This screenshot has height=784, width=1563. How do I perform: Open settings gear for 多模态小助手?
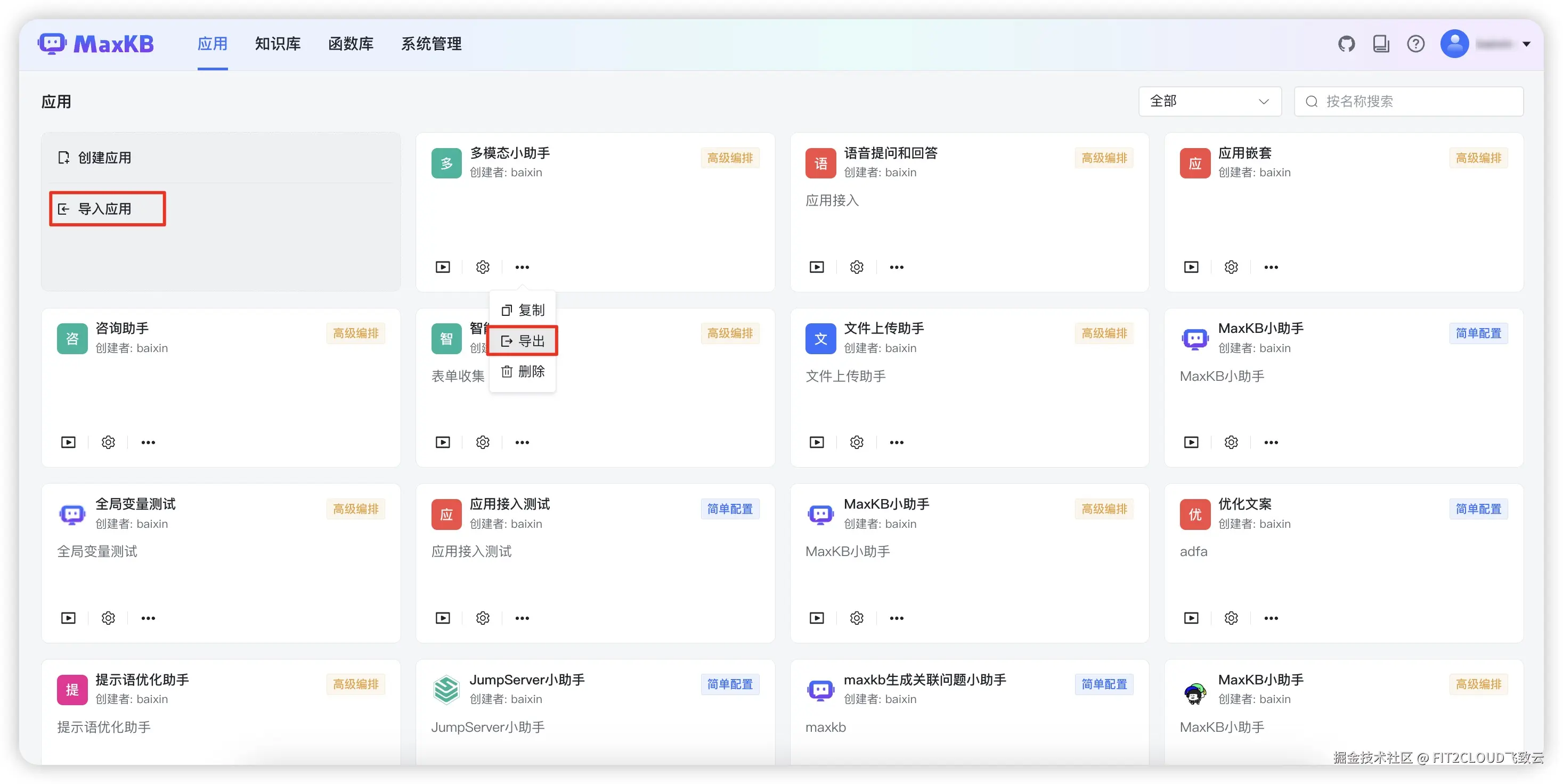tap(482, 267)
